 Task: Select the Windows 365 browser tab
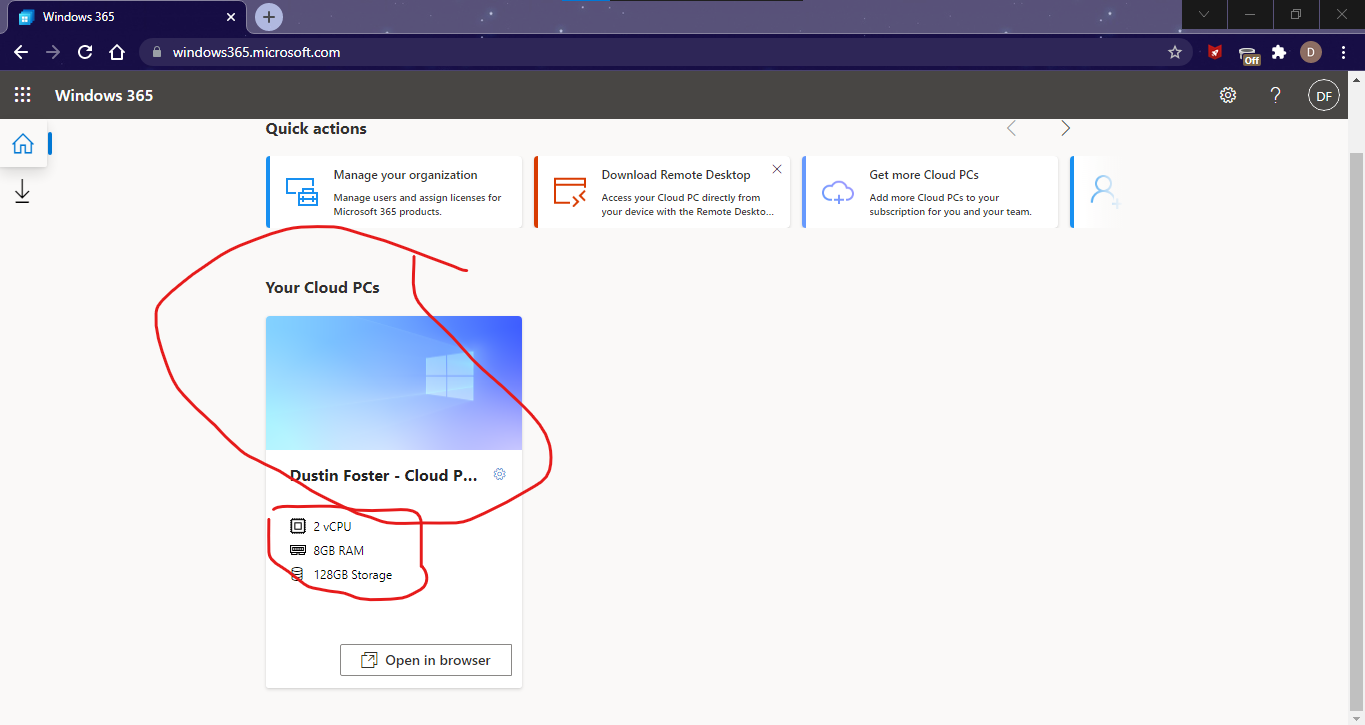tap(126, 17)
